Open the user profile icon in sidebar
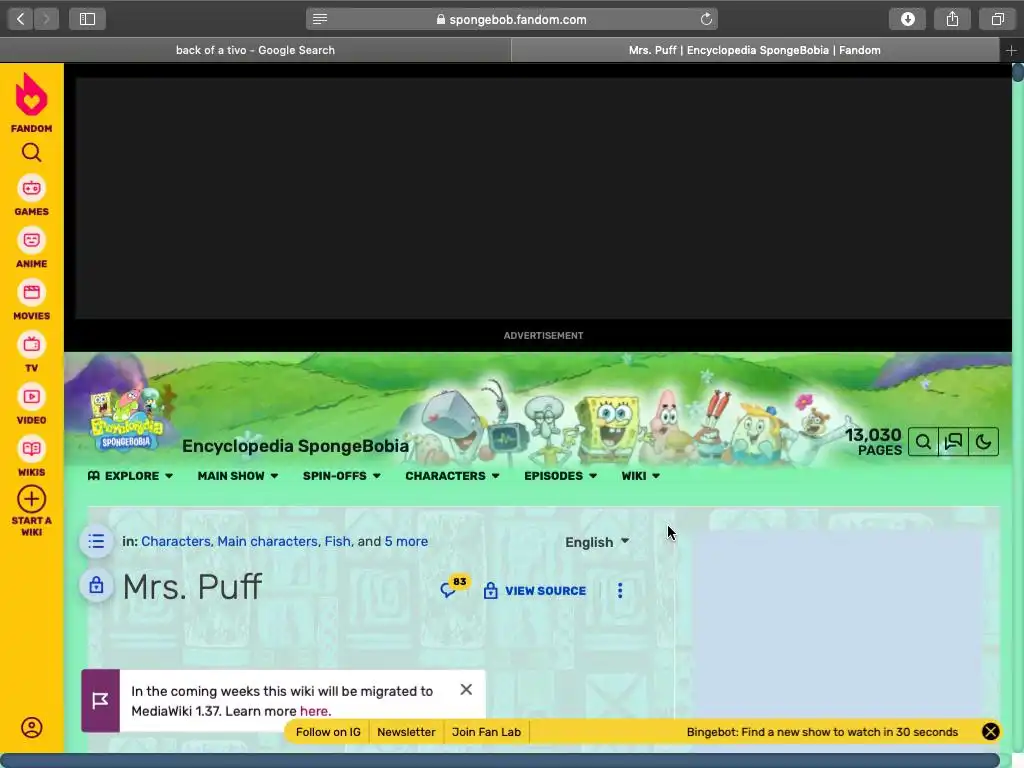Viewport: 1024px width, 768px height. pyautogui.click(x=31, y=728)
